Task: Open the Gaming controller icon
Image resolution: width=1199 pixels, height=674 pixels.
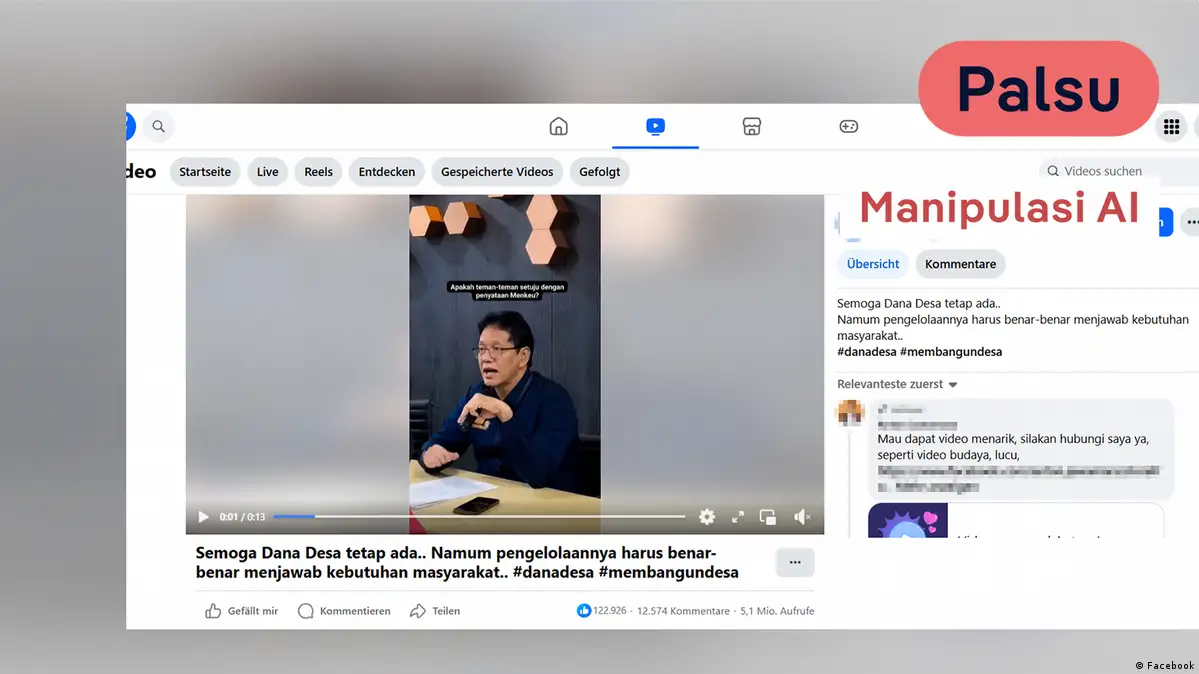Action: tap(848, 126)
